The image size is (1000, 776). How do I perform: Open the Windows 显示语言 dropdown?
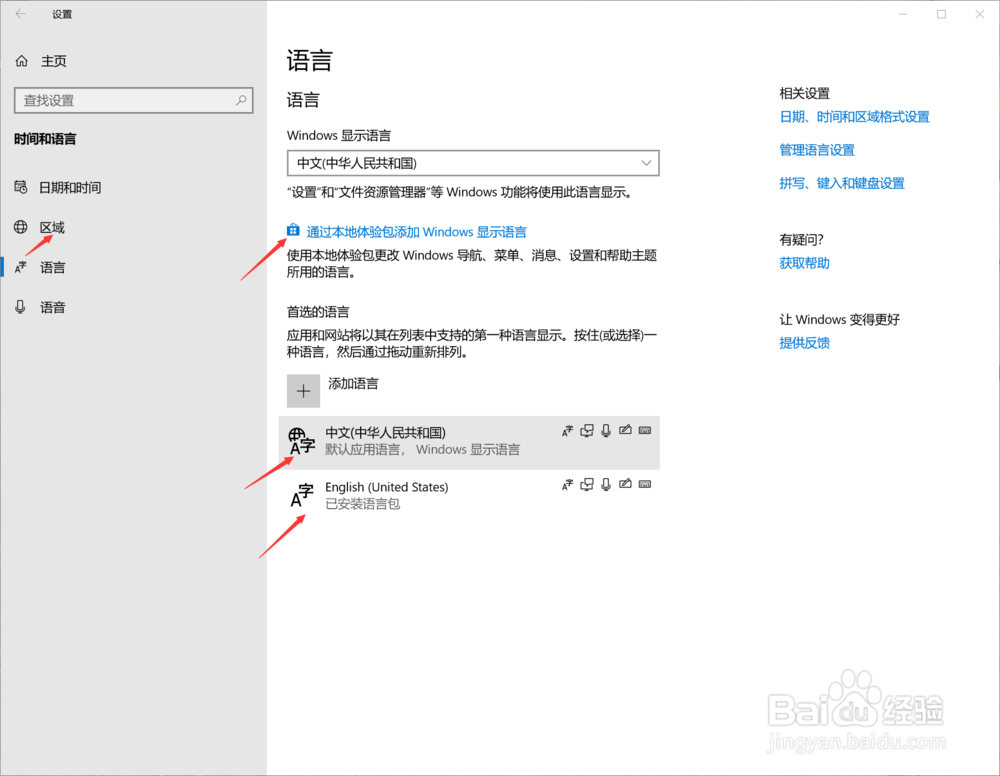(472, 162)
